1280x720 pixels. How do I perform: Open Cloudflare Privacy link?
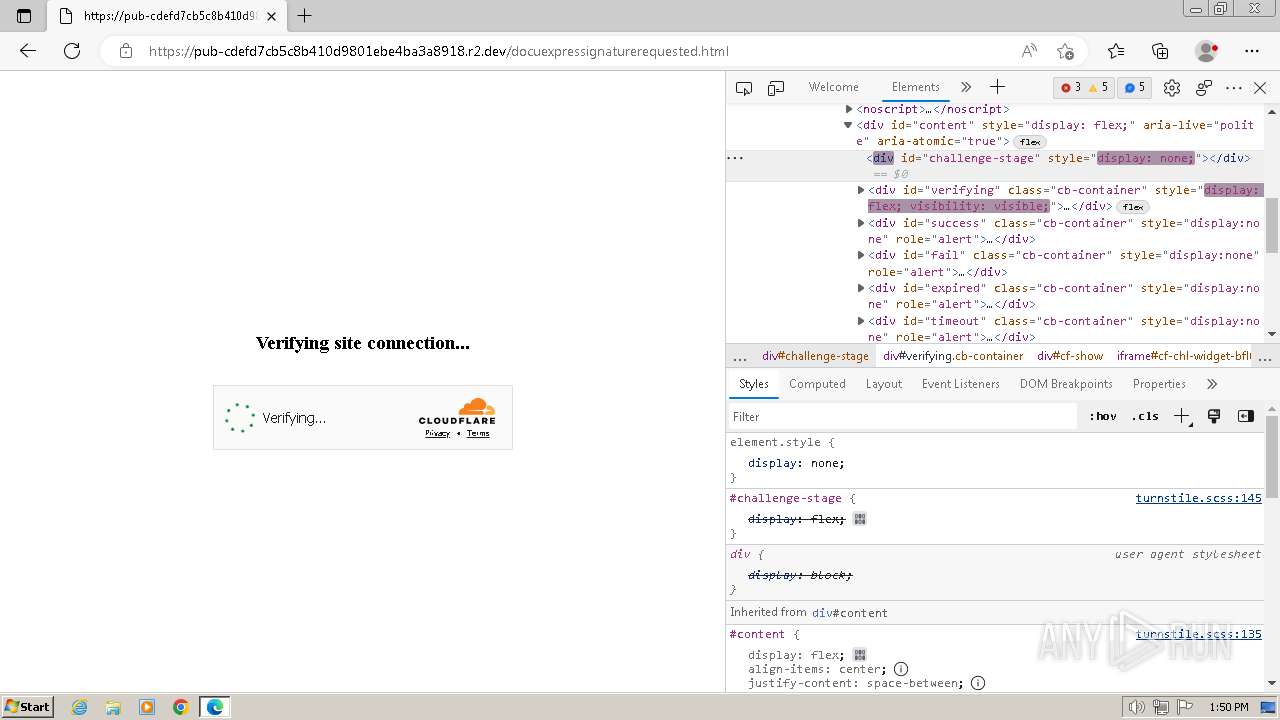437,433
